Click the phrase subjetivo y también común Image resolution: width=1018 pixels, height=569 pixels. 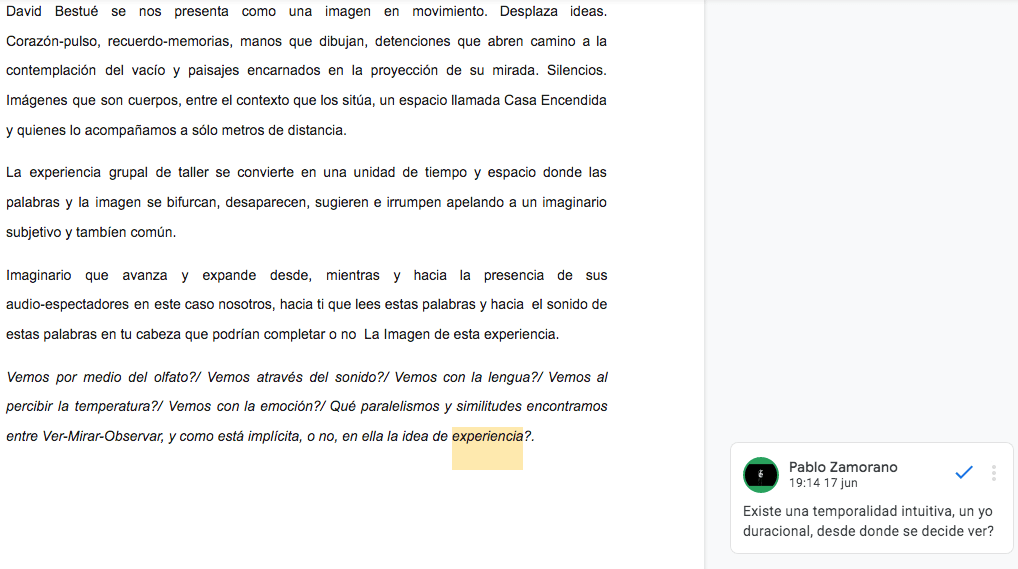point(90,232)
